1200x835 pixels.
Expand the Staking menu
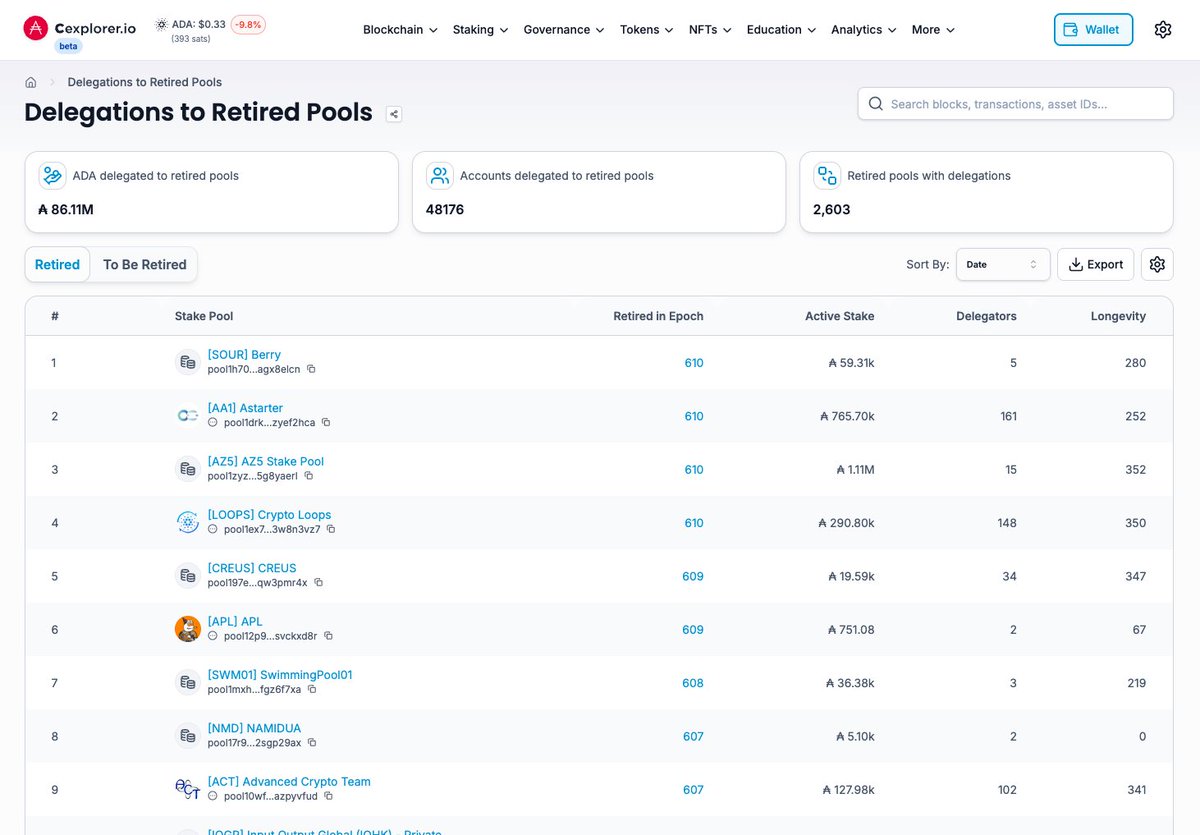[480, 30]
